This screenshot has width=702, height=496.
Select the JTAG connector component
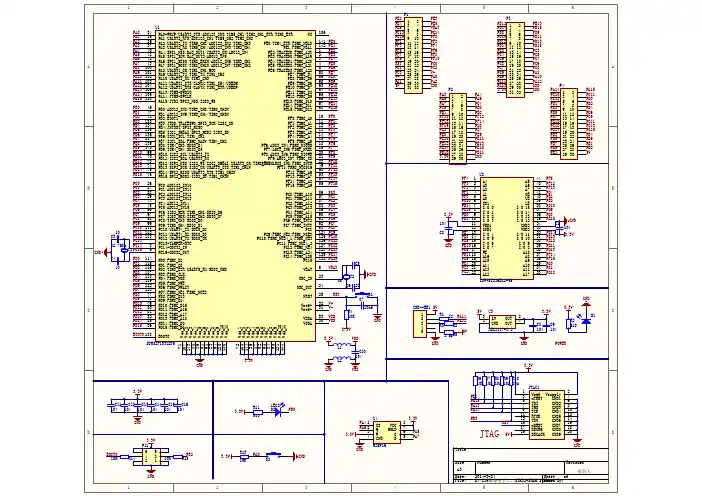pyautogui.click(x=546, y=415)
